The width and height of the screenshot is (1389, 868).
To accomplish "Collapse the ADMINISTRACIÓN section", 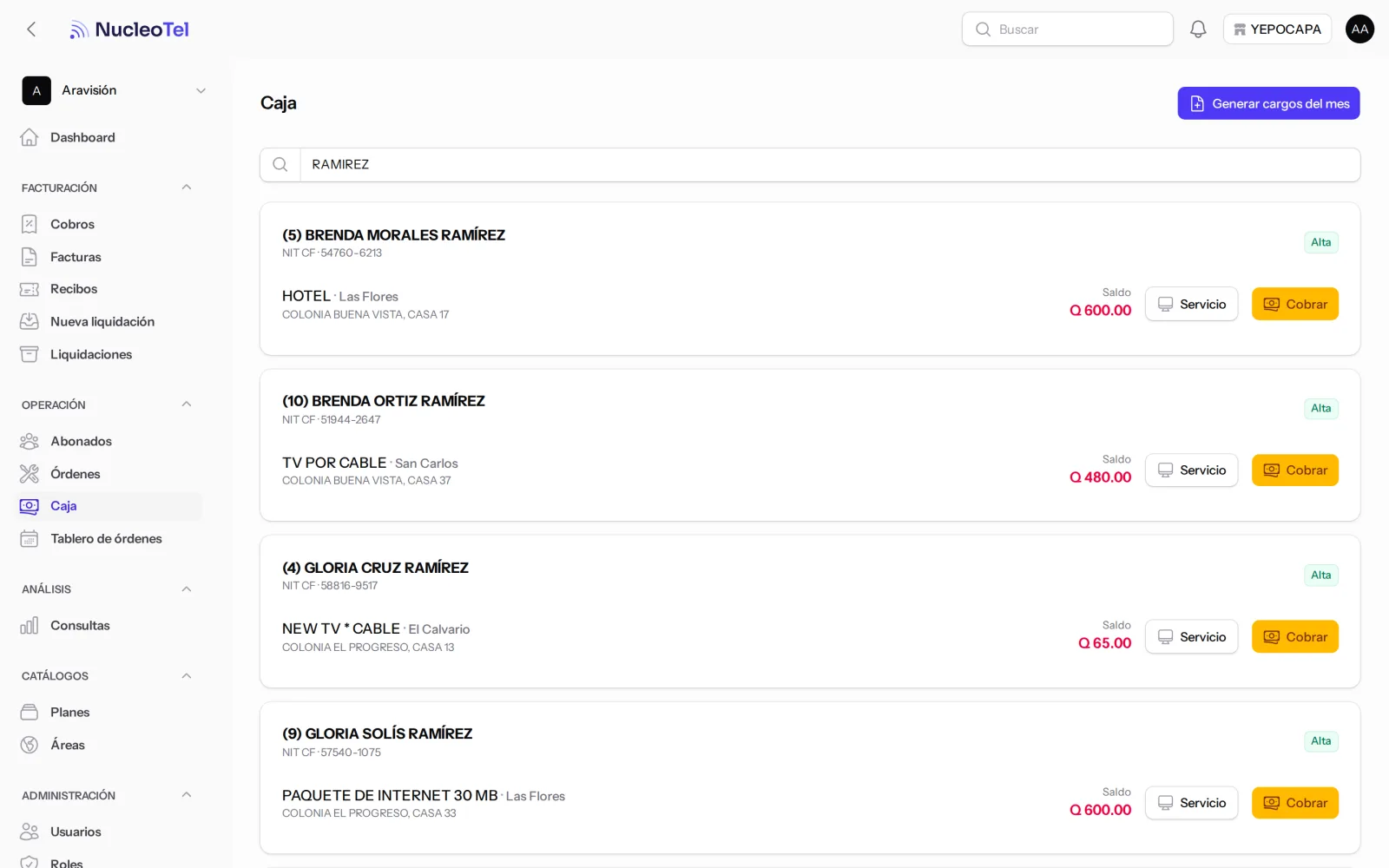I will click(x=187, y=795).
